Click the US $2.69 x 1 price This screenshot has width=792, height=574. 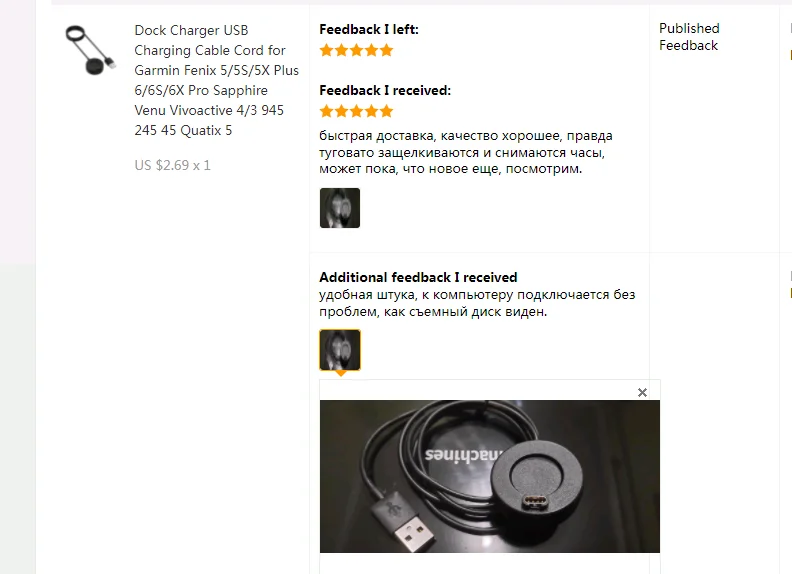click(x=172, y=165)
